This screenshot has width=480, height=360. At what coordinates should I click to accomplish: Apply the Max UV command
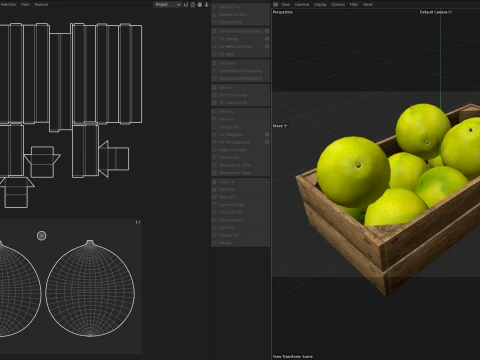[x=240, y=87]
